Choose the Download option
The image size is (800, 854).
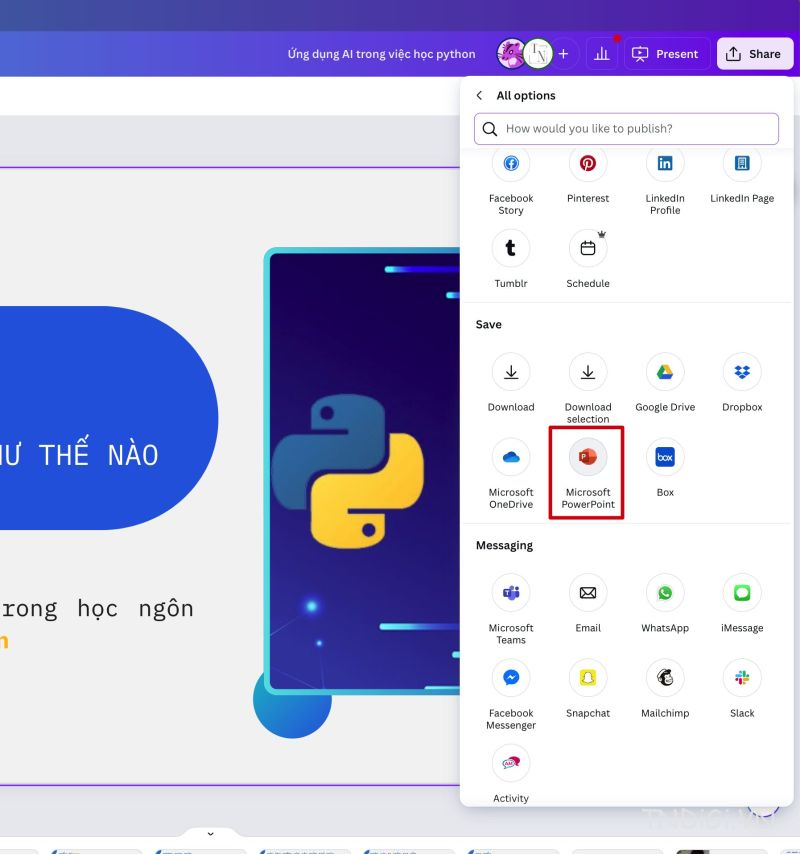(x=511, y=372)
